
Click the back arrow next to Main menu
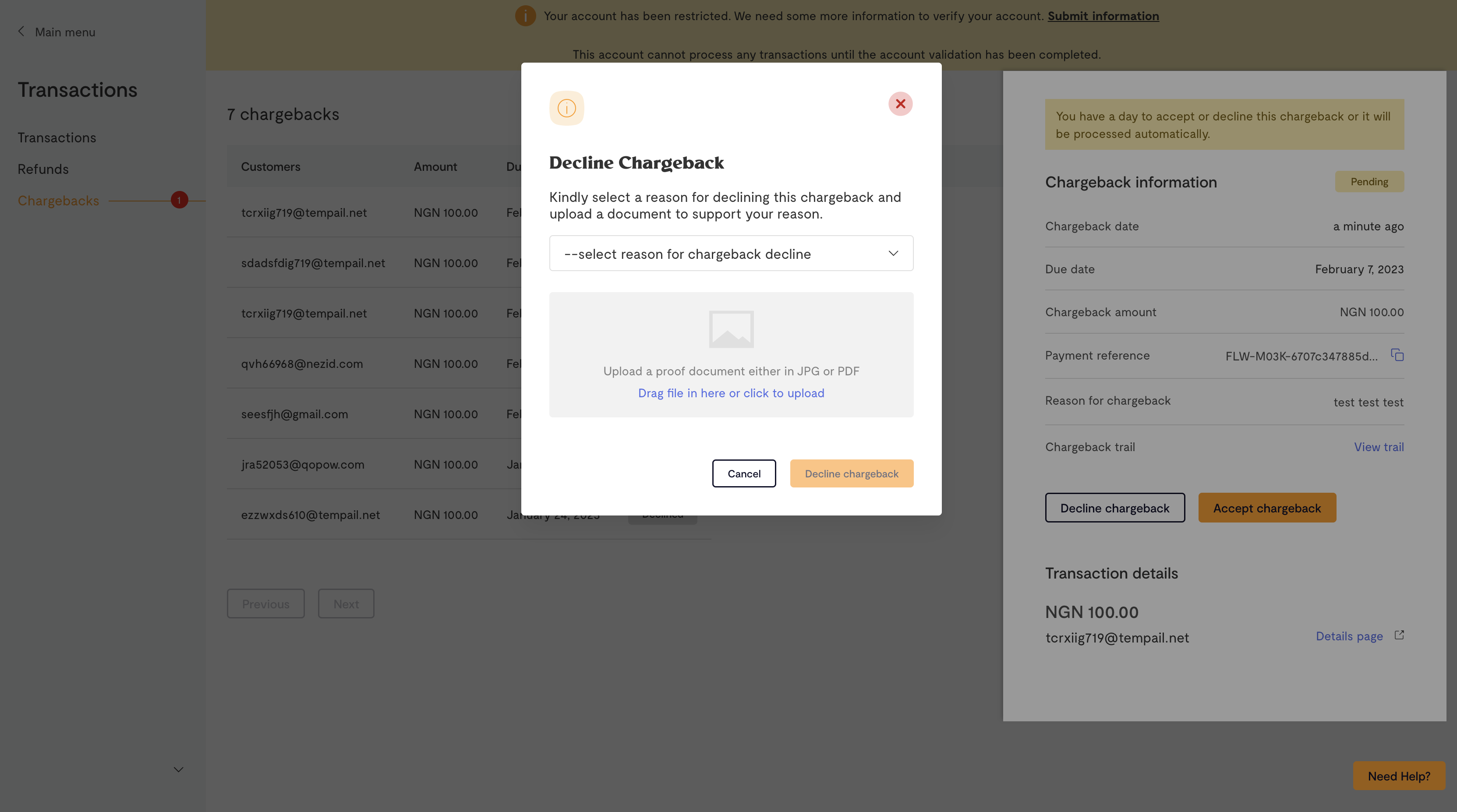pyautogui.click(x=21, y=32)
